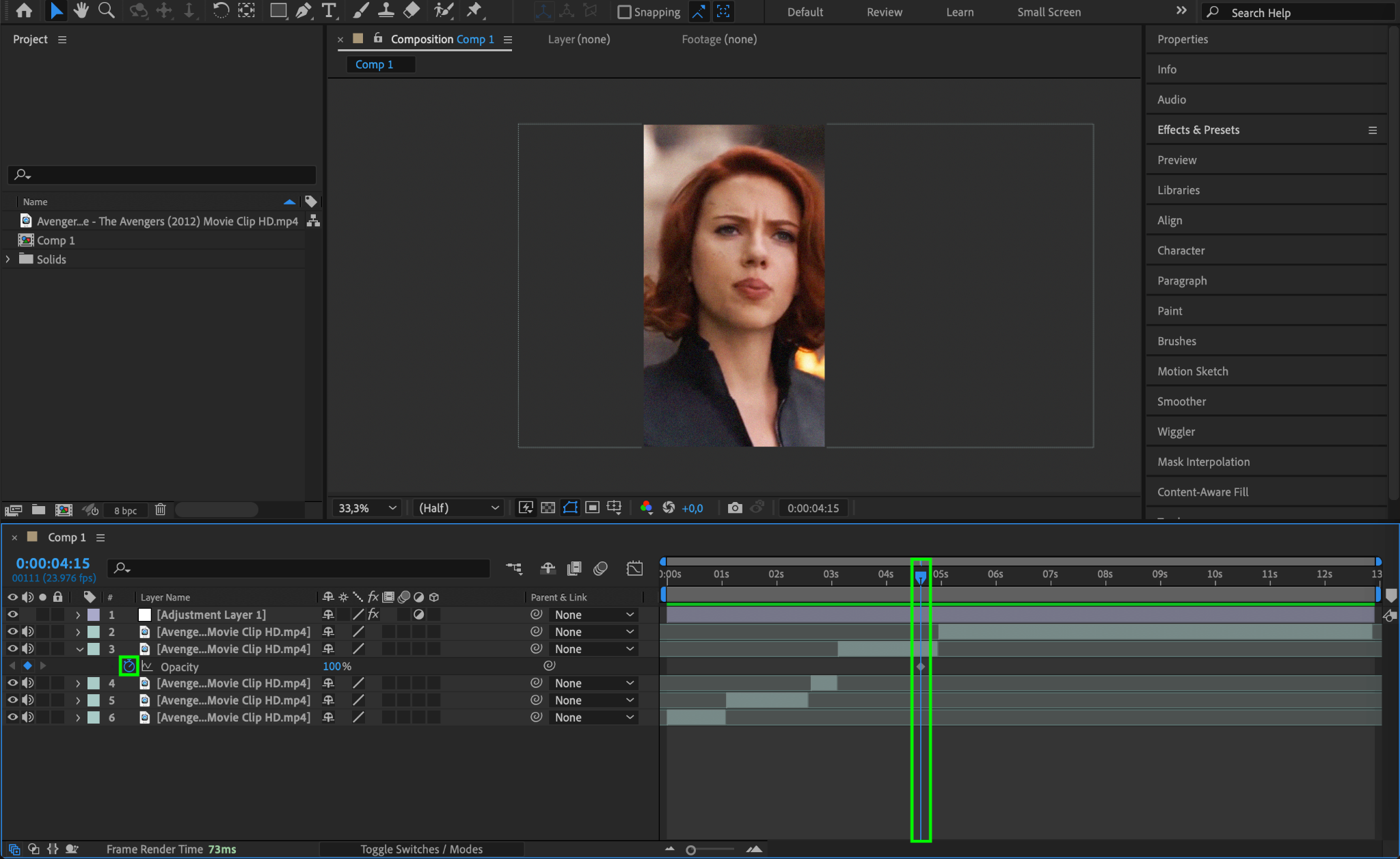Click the 0:00:04:15 current time display
The image size is (1400, 859).
(53, 564)
